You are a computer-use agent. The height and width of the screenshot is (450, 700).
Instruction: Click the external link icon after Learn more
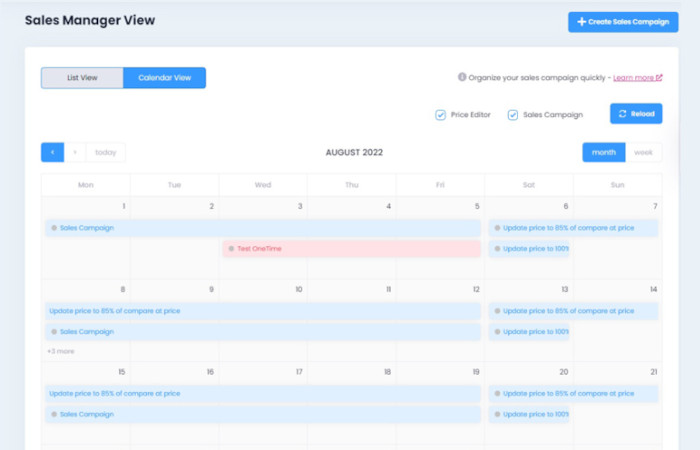tap(658, 78)
